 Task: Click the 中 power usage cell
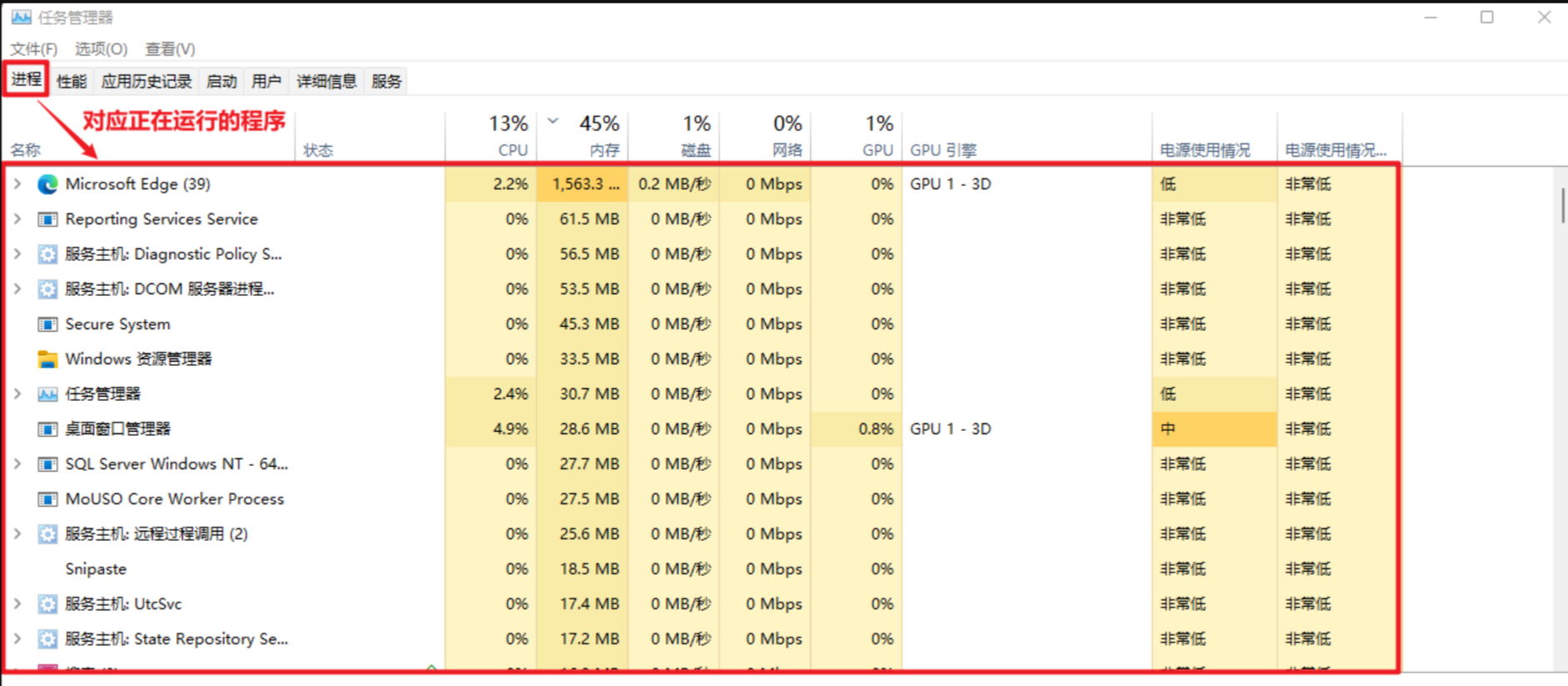1214,429
